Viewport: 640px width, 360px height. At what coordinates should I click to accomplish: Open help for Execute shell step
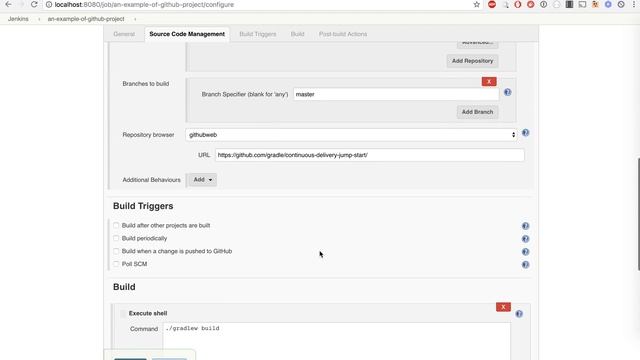(x=519, y=314)
